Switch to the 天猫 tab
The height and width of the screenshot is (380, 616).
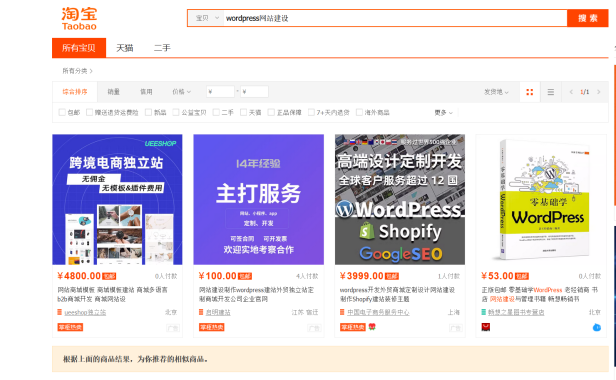coord(125,48)
